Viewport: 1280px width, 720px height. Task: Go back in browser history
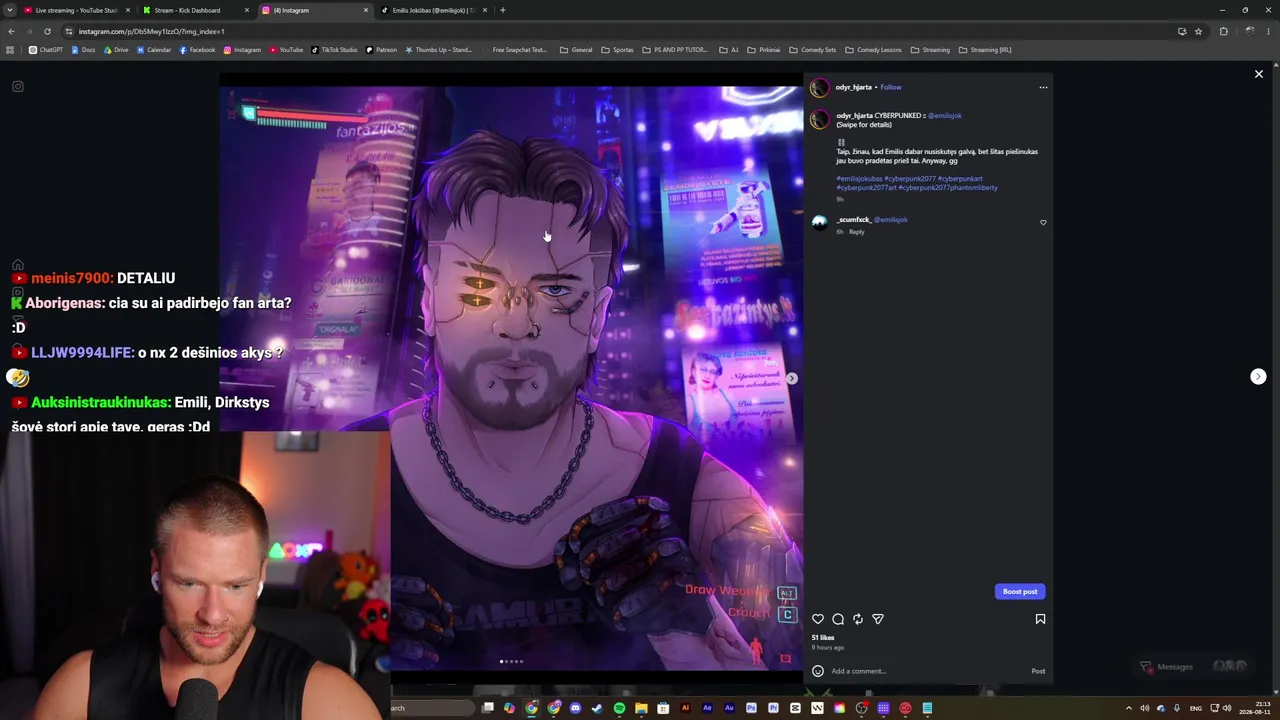point(12,31)
